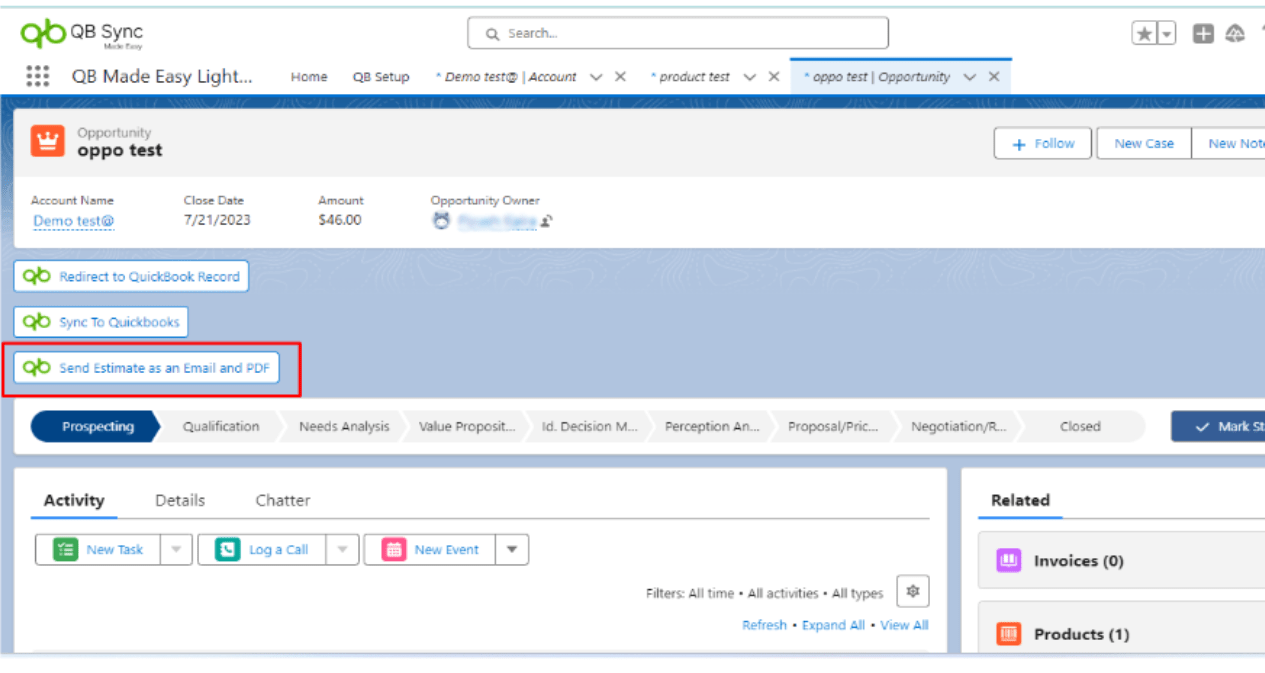Expand the product test tab chevron

[x=750, y=76]
